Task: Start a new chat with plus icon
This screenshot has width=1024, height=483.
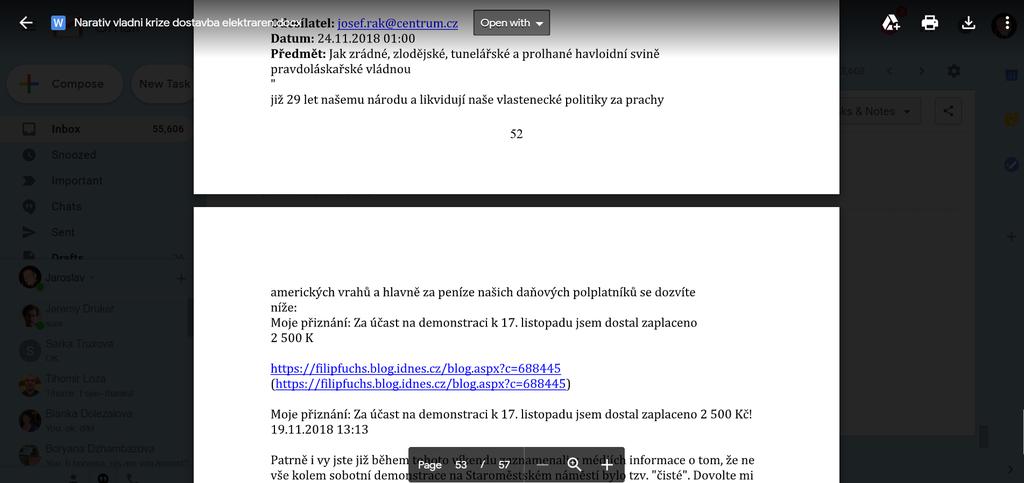Action: (181, 279)
